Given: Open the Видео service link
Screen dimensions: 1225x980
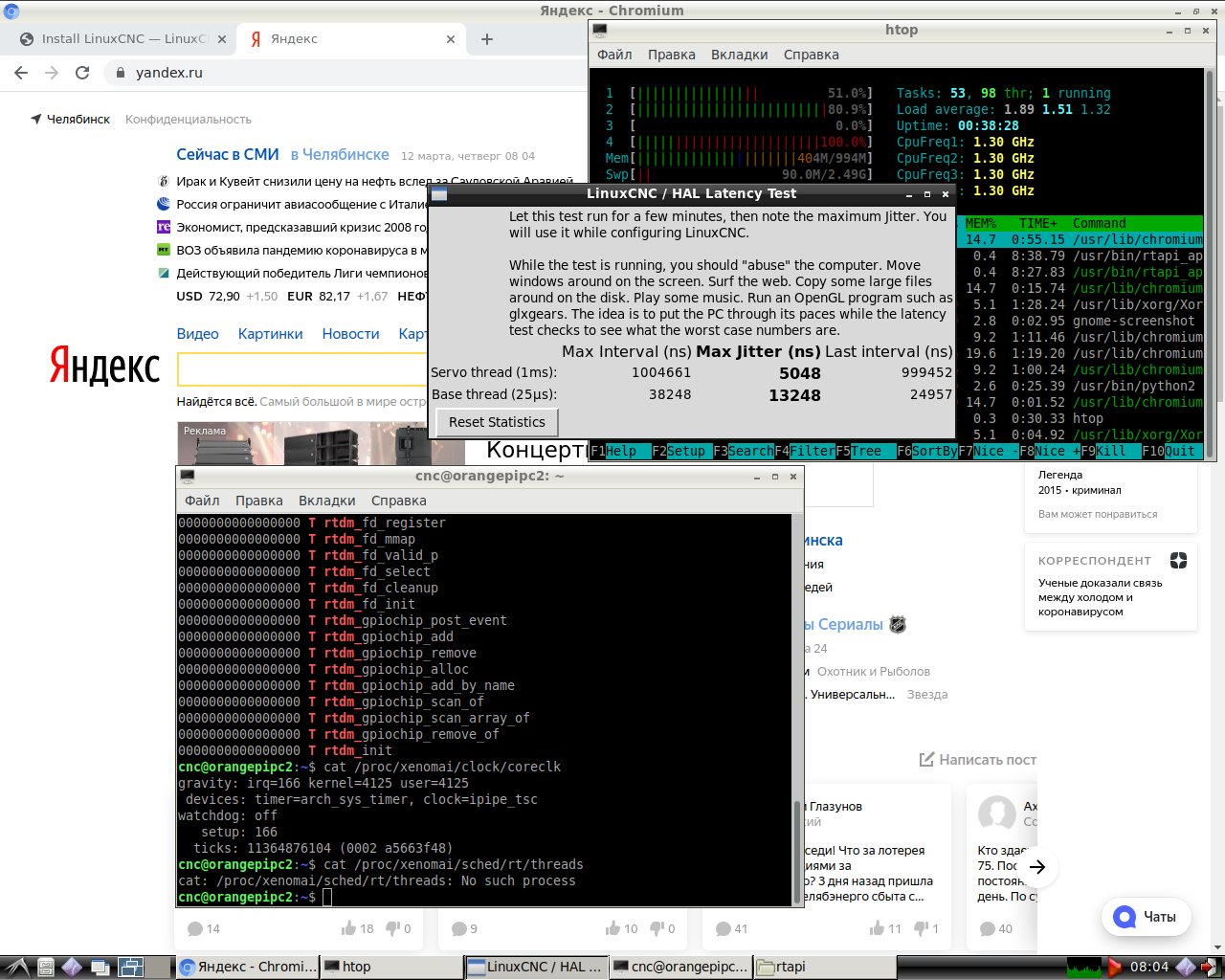Looking at the screenshot, I should pyautogui.click(x=197, y=334).
